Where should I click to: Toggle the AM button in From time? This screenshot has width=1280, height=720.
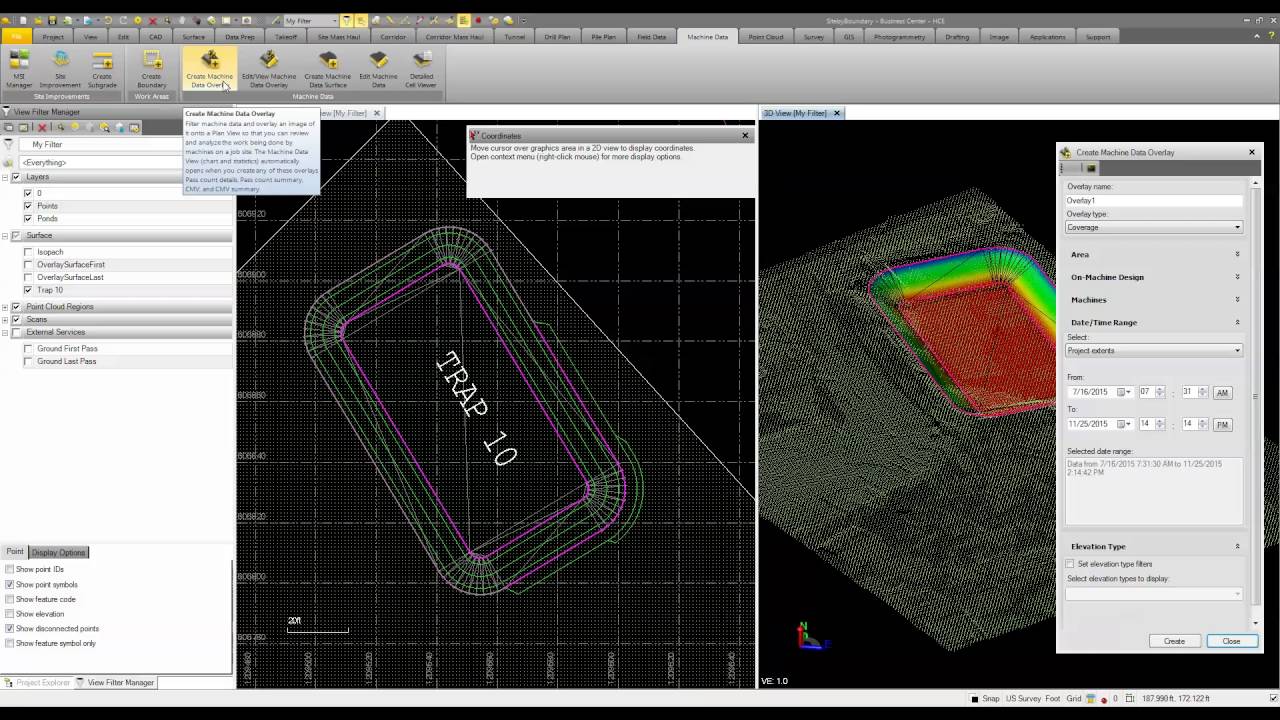pos(1222,393)
